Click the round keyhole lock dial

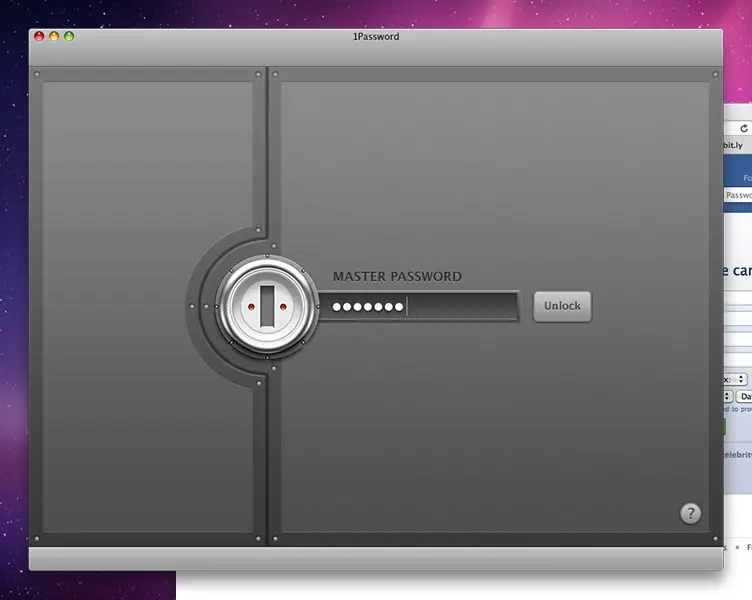click(x=267, y=306)
